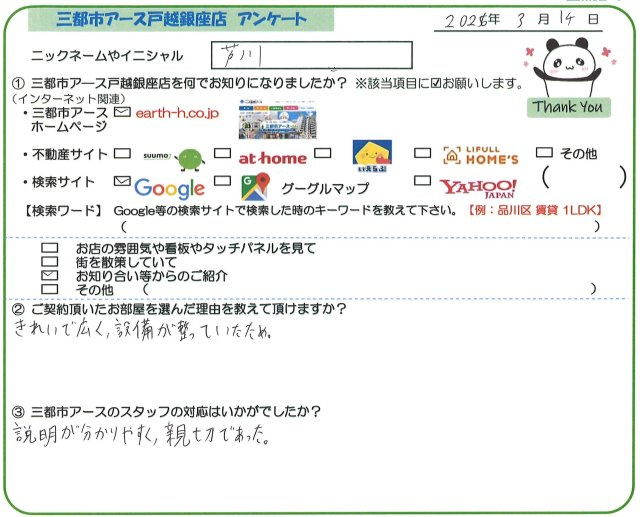Click the 検索ワード answer parentheses line
Viewport: 640px width, 517px height.
point(361,226)
